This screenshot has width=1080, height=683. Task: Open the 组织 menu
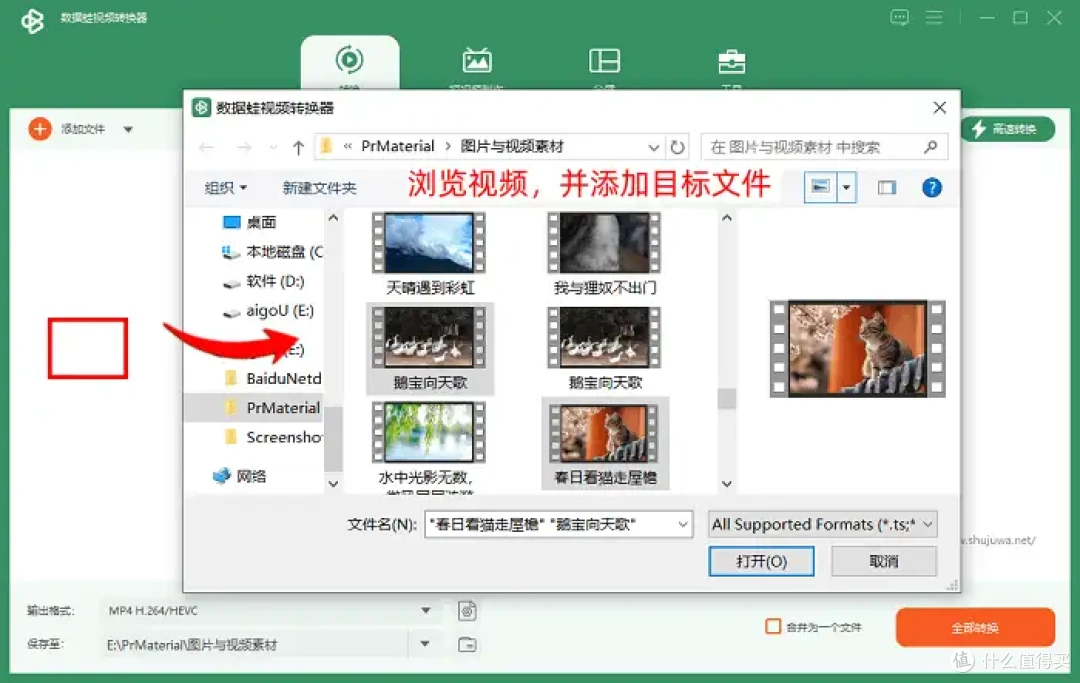226,187
